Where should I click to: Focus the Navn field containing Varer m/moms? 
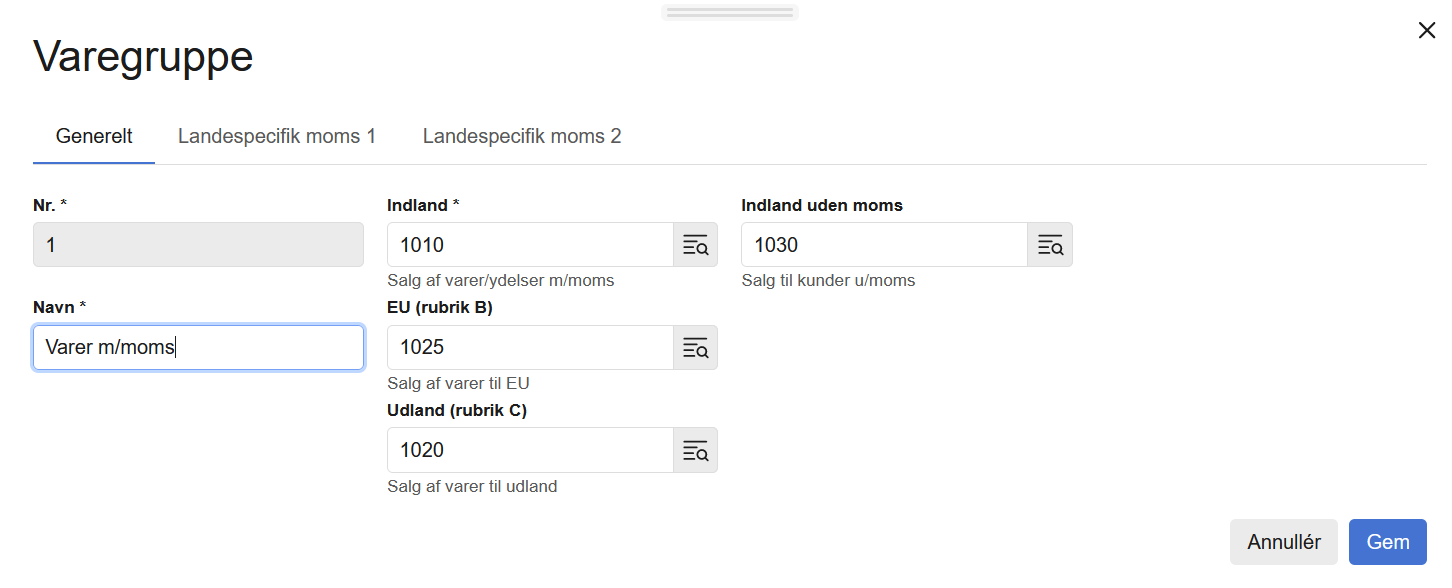coord(198,348)
